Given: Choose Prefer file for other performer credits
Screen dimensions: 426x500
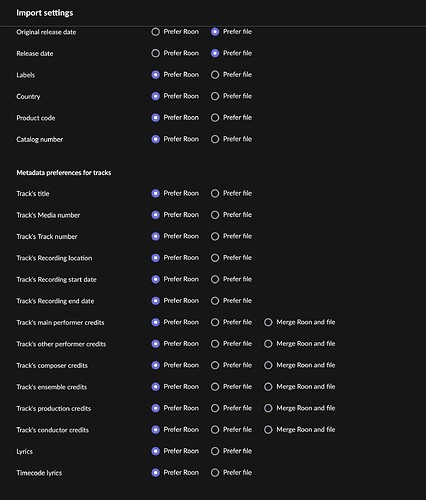Looking at the screenshot, I should click(x=215, y=344).
